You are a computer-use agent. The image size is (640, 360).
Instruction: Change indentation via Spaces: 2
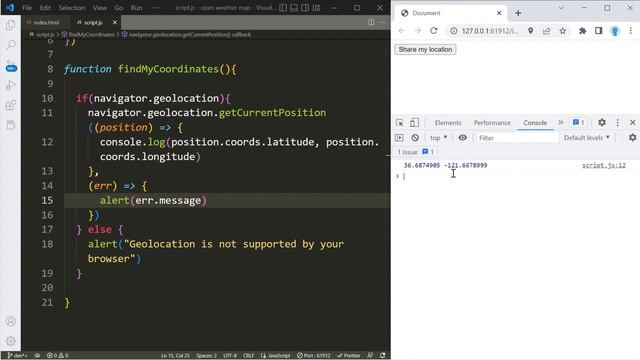tap(207, 356)
